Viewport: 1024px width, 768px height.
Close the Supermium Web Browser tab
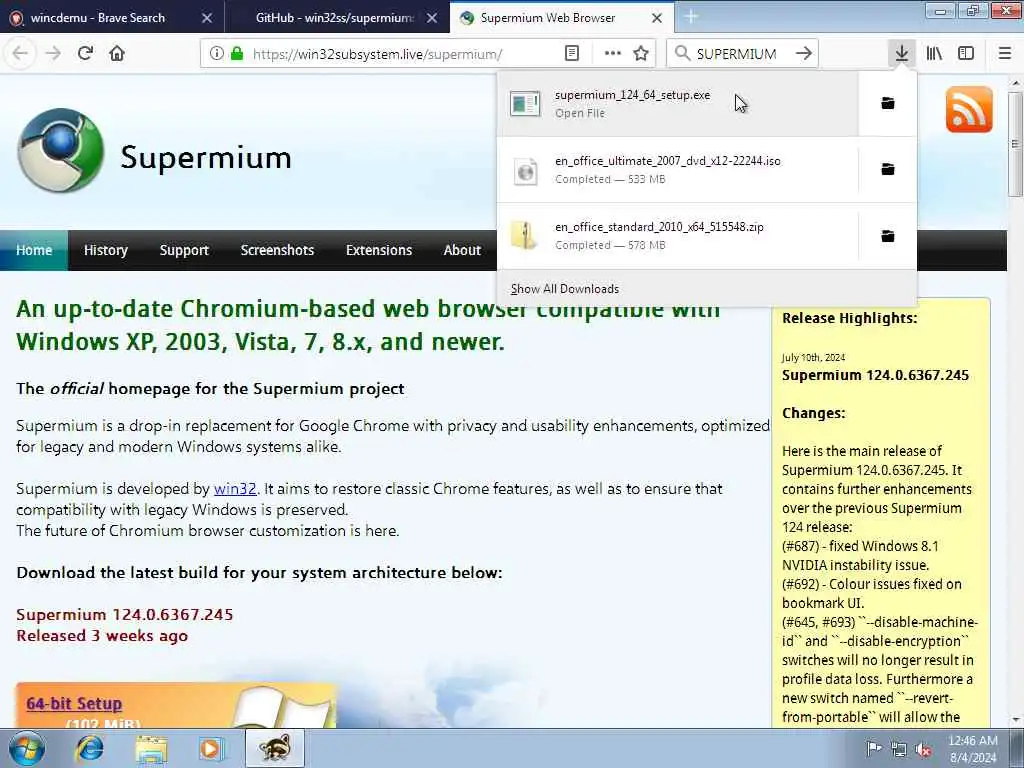pyautogui.click(x=657, y=18)
